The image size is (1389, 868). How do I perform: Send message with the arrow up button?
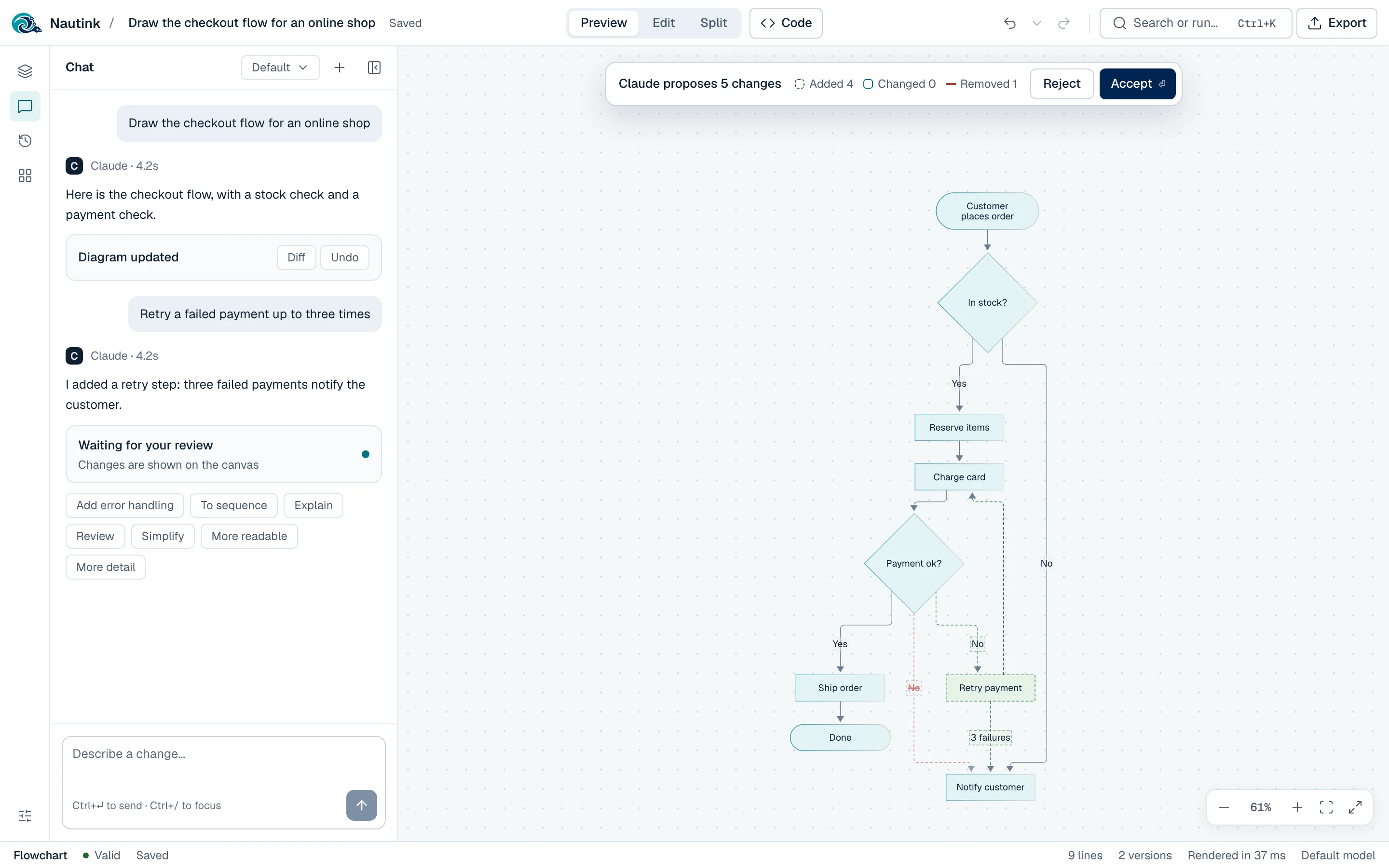(x=362, y=805)
